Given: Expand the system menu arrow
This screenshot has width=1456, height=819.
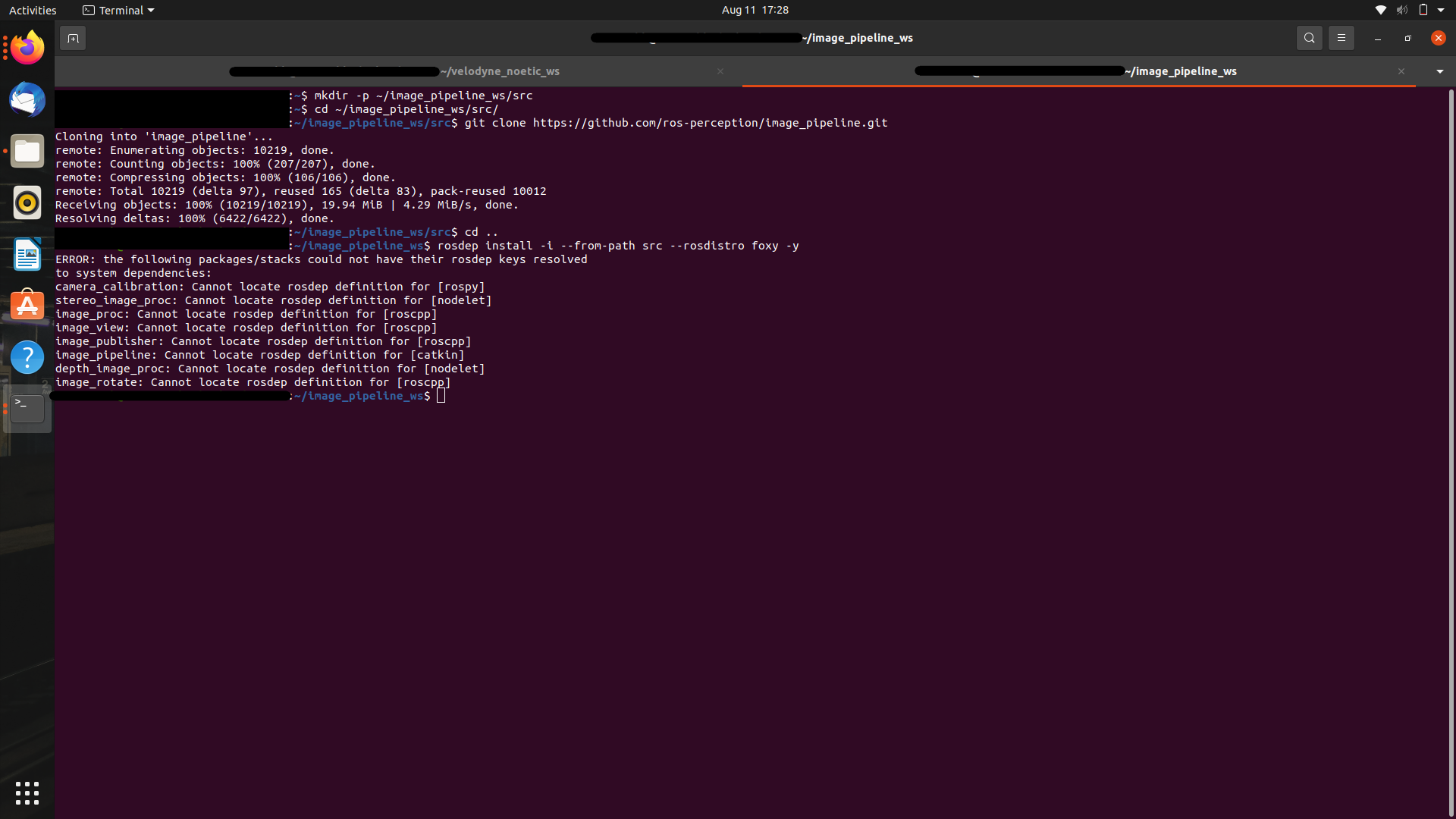Looking at the screenshot, I should (x=1441, y=10).
